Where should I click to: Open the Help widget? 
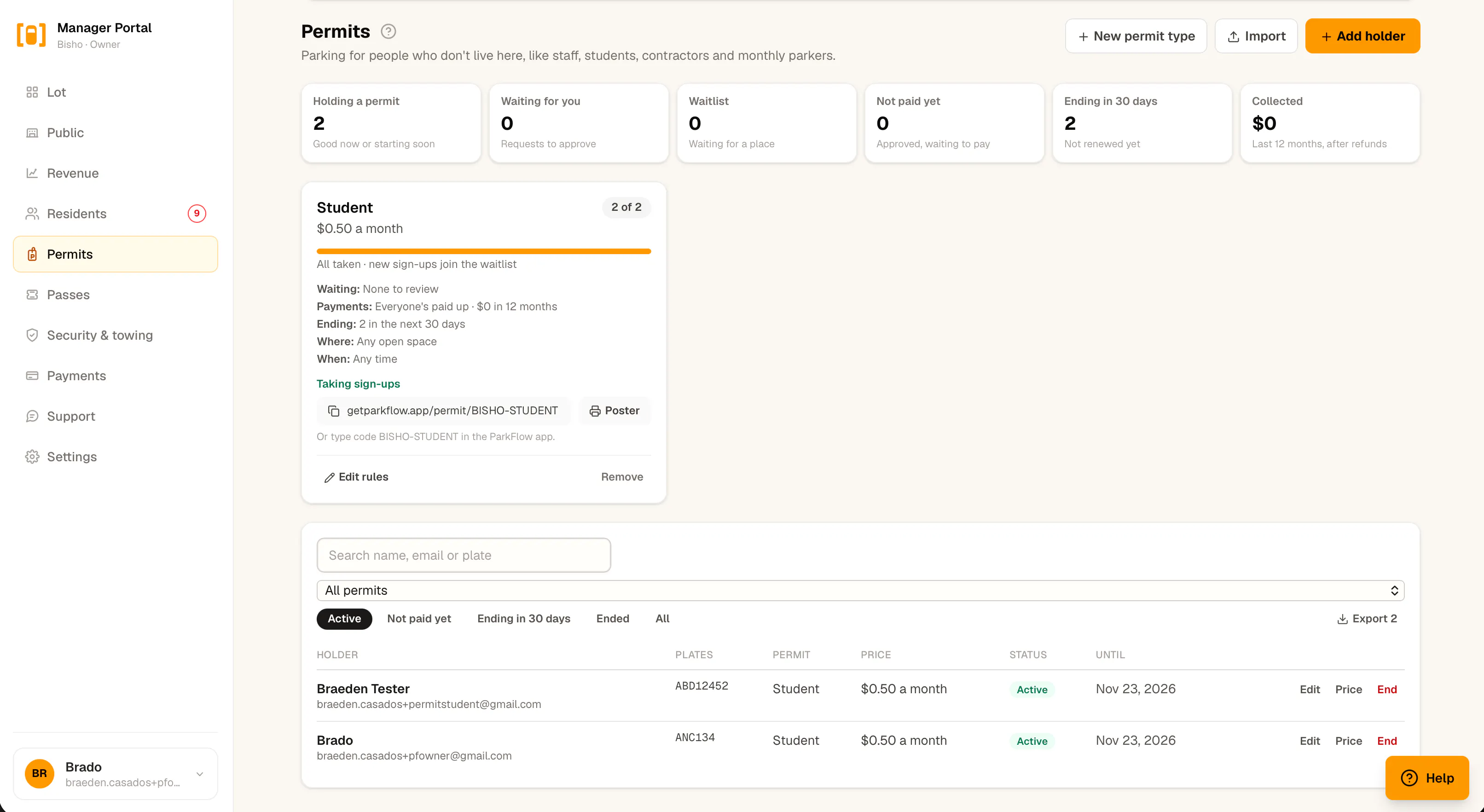tap(1426, 777)
